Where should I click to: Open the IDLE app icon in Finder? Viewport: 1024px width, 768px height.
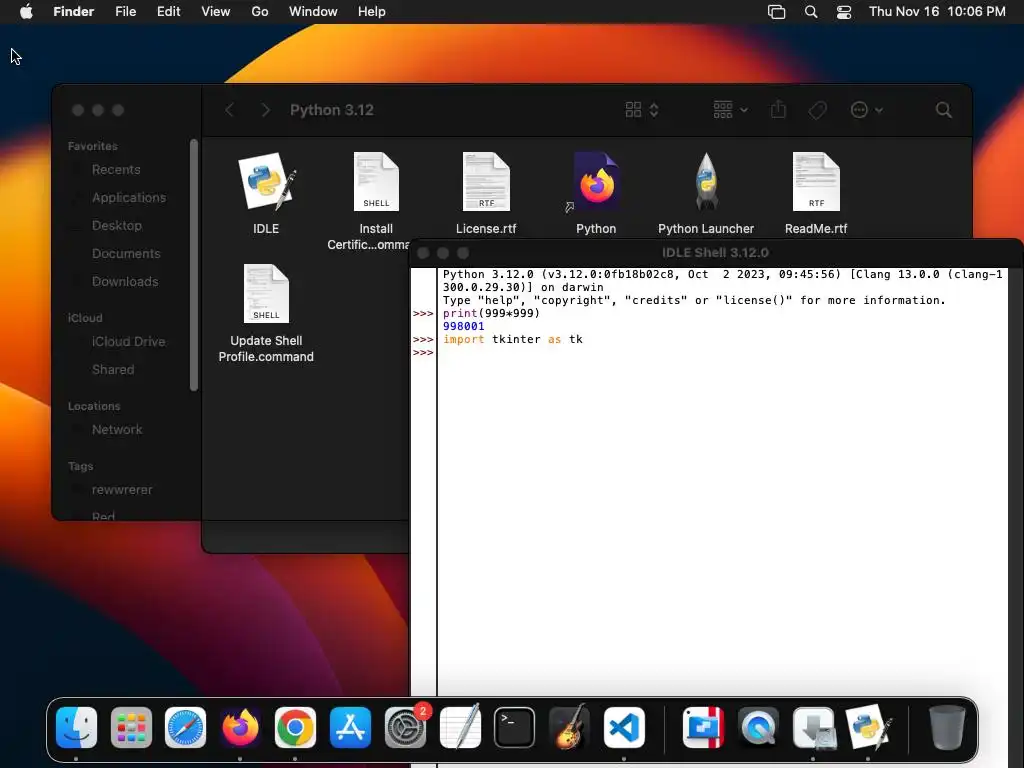click(x=266, y=182)
